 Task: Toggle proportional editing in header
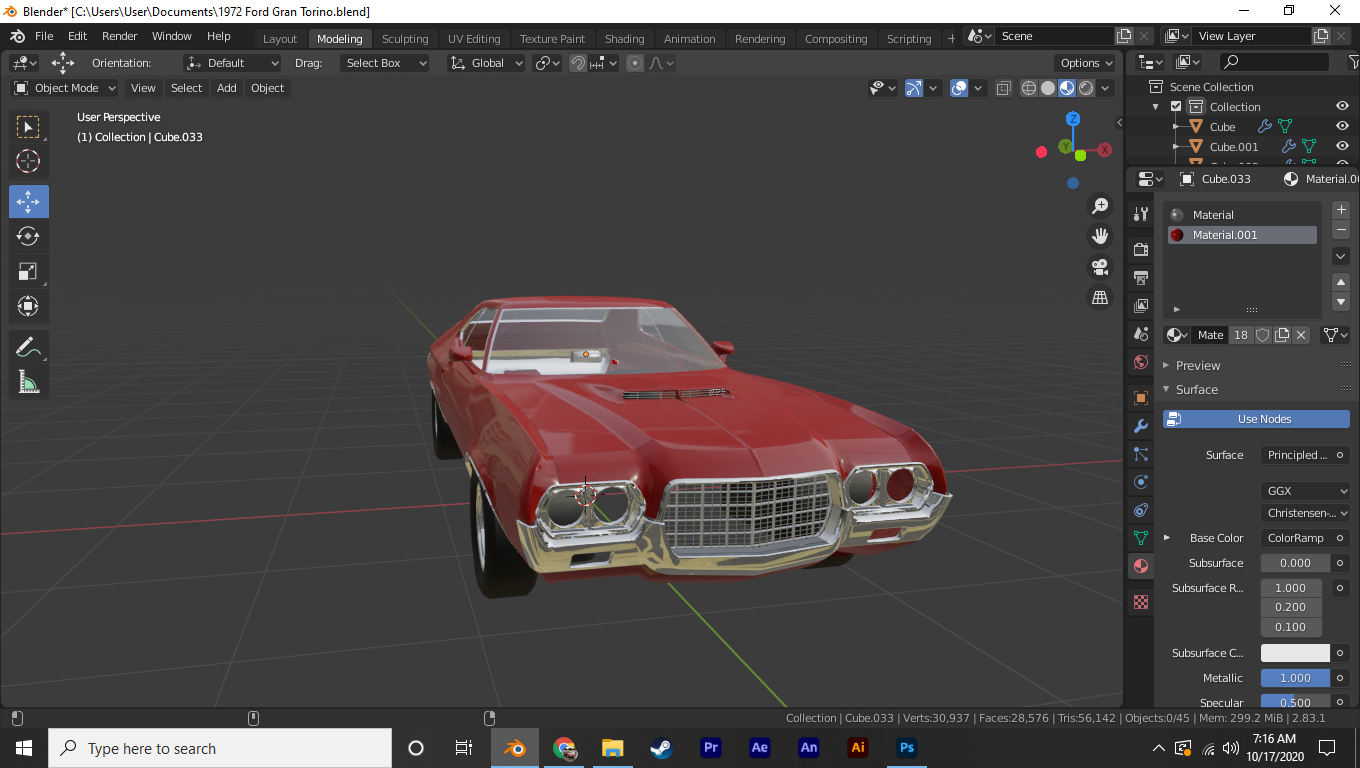(635, 63)
